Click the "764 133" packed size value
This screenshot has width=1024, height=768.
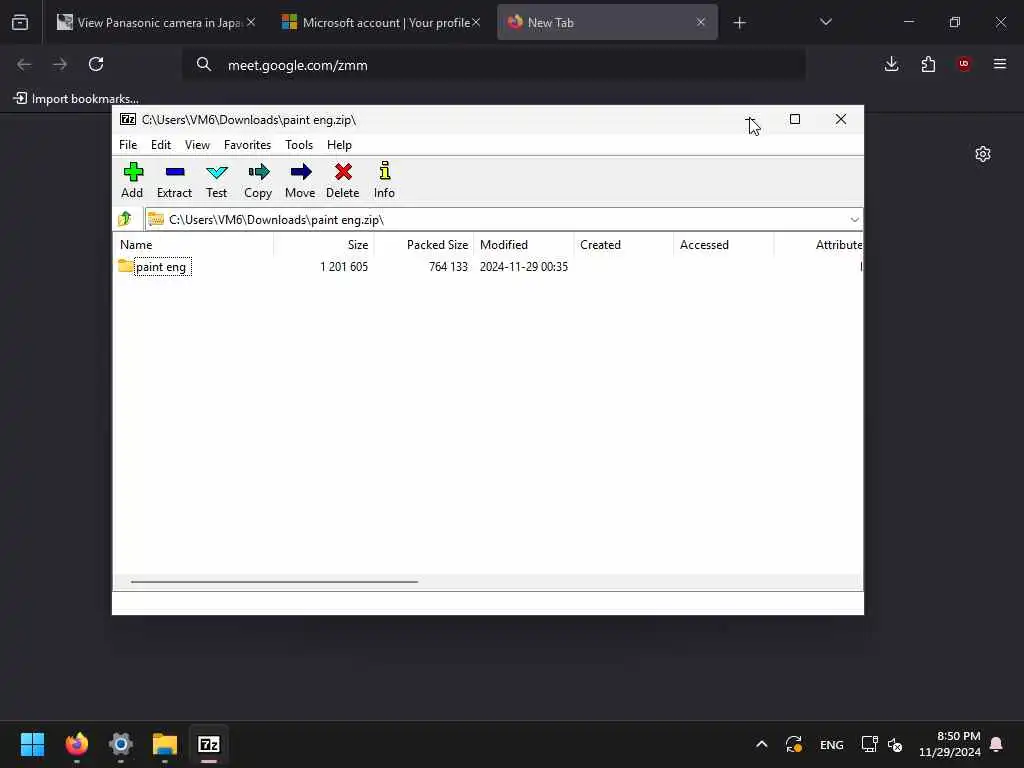coord(448,266)
